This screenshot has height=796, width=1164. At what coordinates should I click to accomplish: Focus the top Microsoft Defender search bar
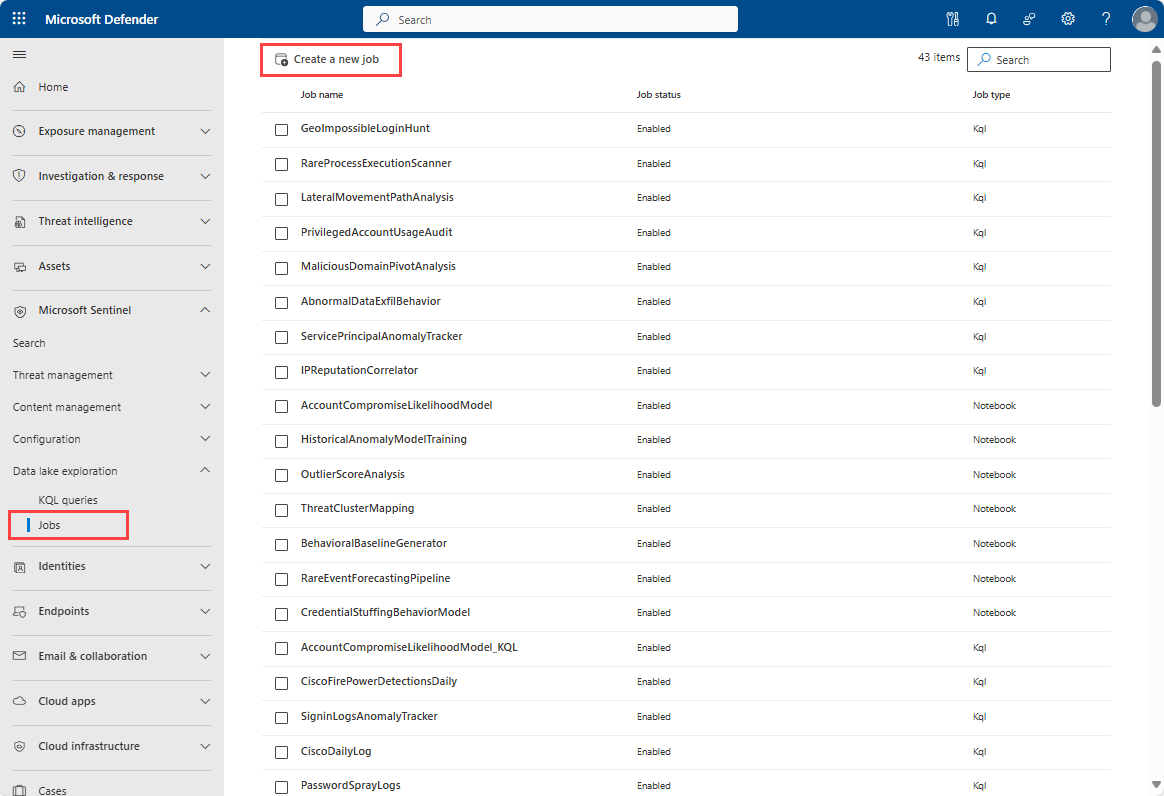pyautogui.click(x=550, y=19)
